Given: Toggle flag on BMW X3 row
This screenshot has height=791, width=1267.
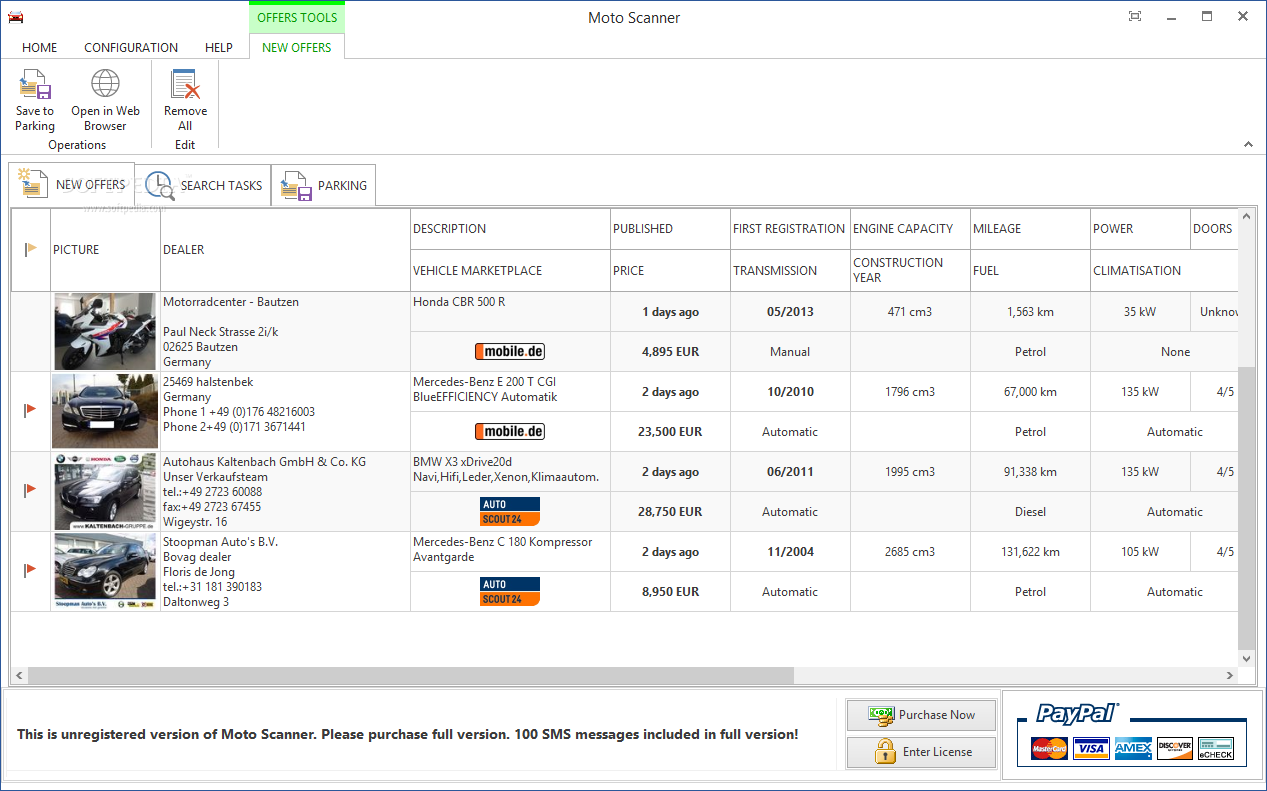Looking at the screenshot, I should [31, 489].
